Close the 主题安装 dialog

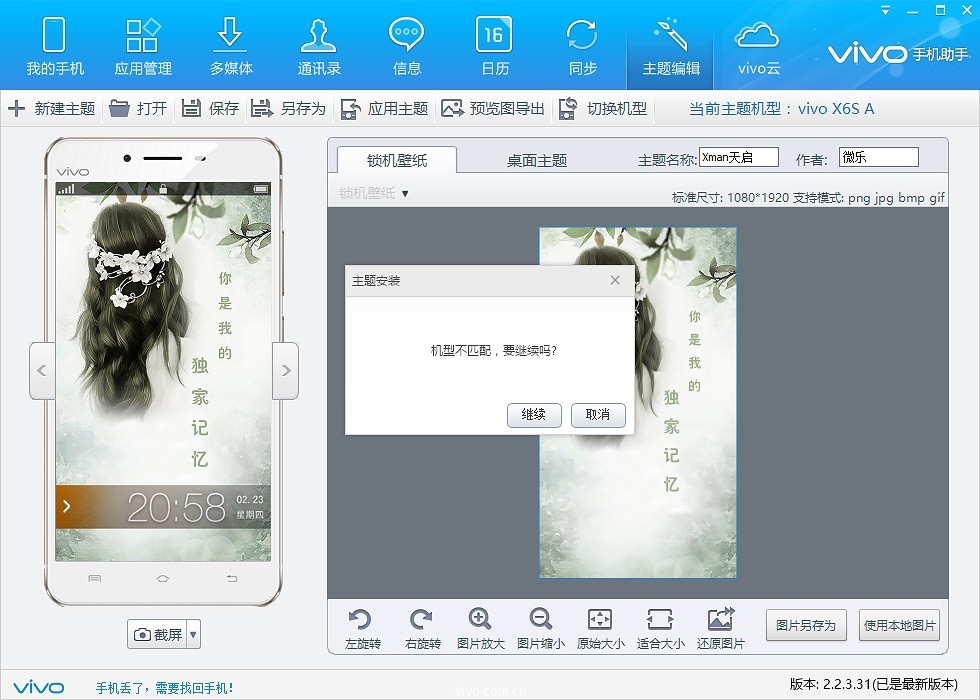click(x=615, y=280)
